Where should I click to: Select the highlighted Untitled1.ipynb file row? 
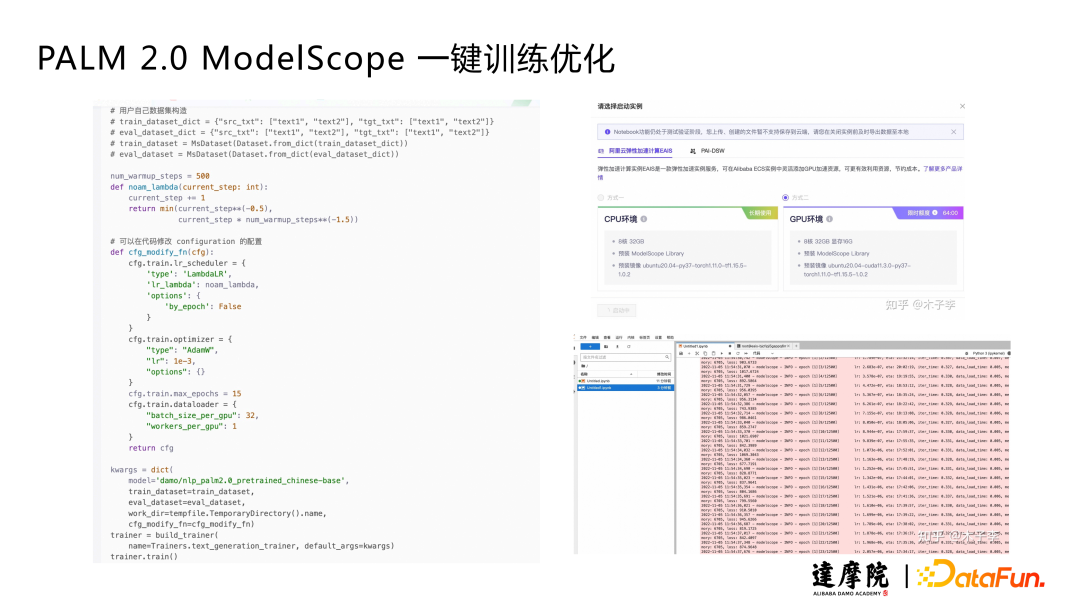click(x=625, y=388)
